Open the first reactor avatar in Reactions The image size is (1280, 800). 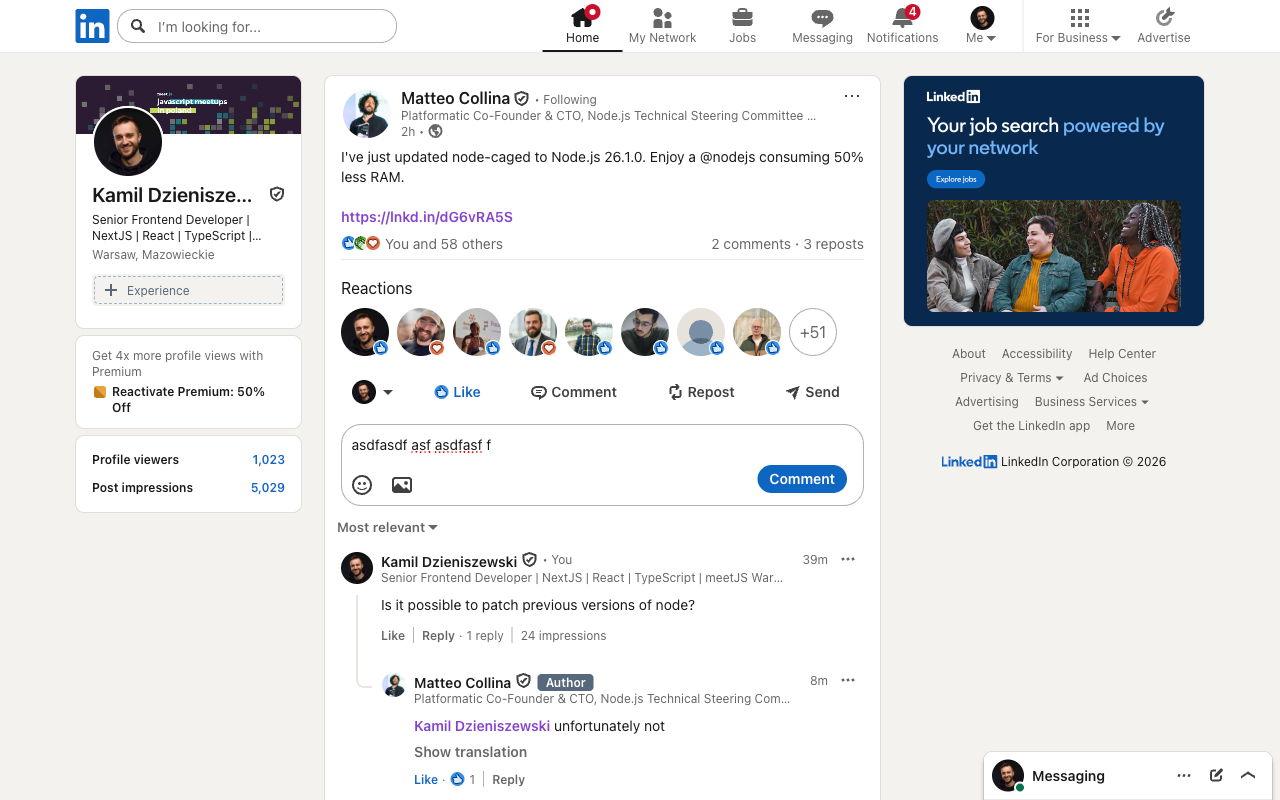(365, 332)
